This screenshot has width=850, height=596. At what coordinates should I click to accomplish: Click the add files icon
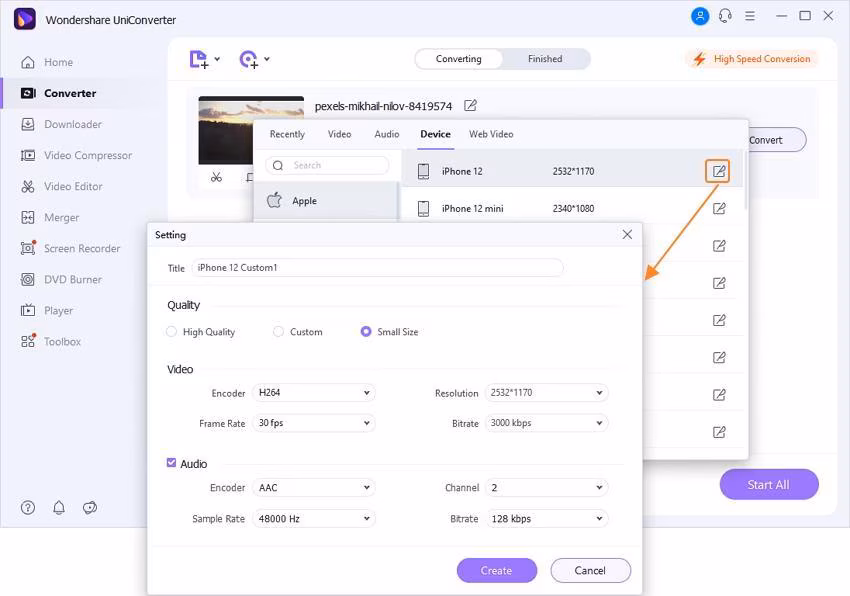(198, 59)
